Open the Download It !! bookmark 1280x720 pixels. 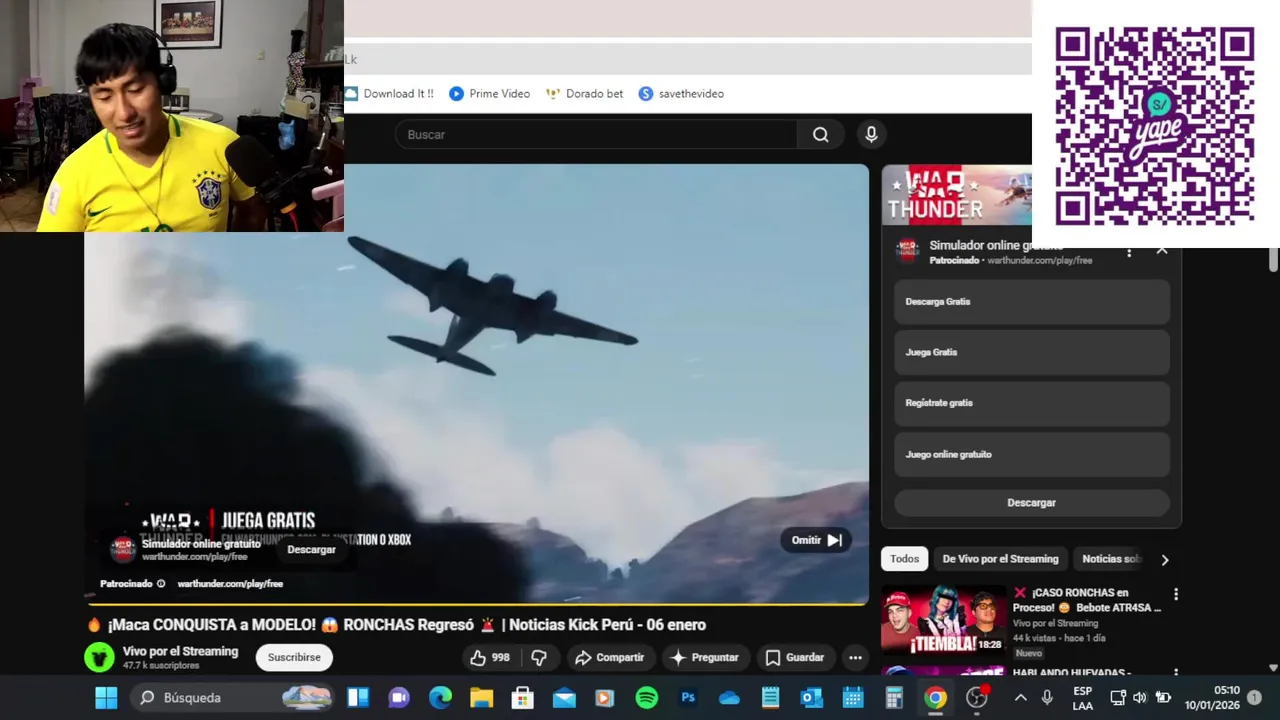tap(390, 94)
